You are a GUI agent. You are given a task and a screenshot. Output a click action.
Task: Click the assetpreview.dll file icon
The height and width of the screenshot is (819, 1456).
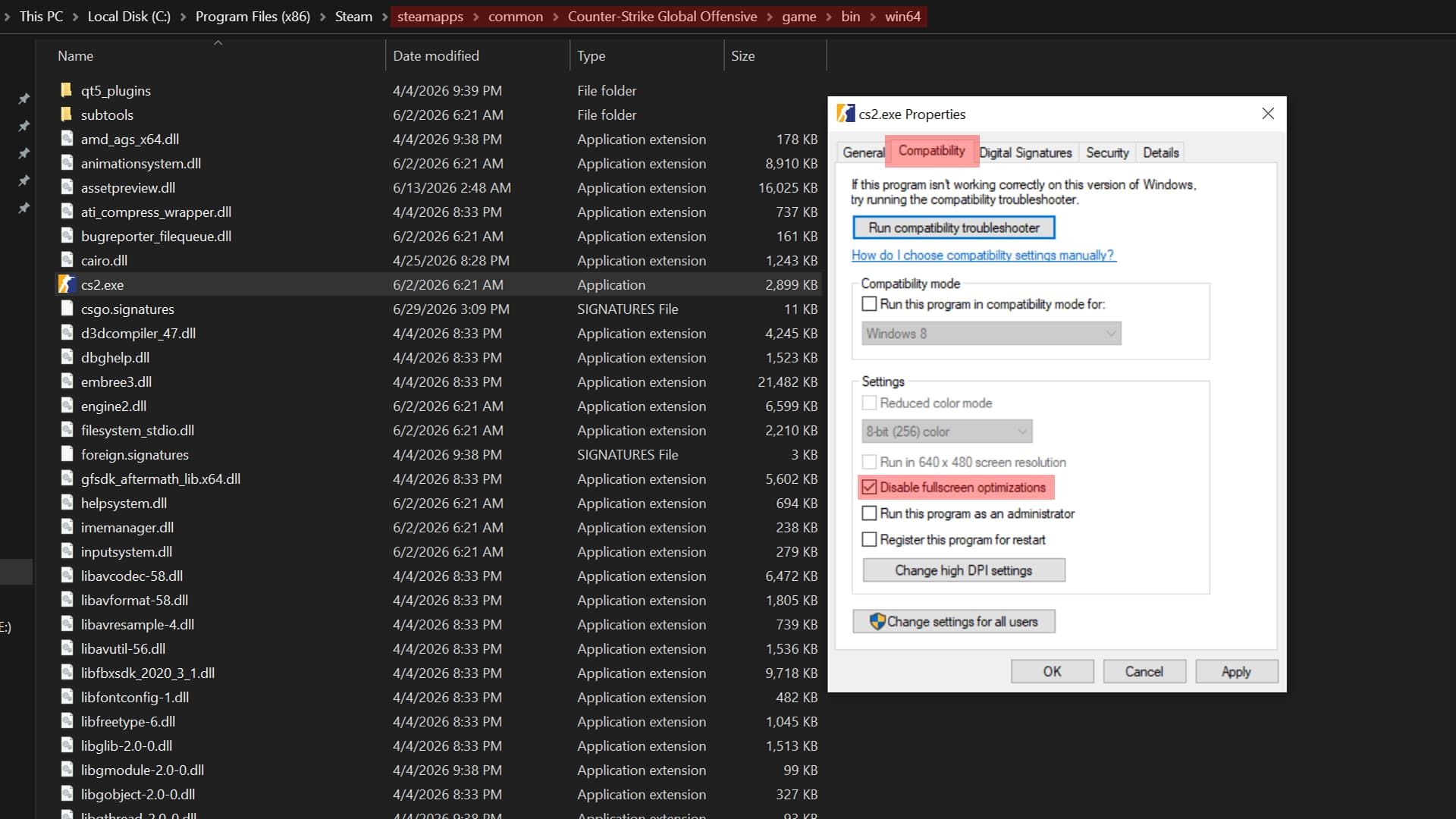[x=67, y=187]
